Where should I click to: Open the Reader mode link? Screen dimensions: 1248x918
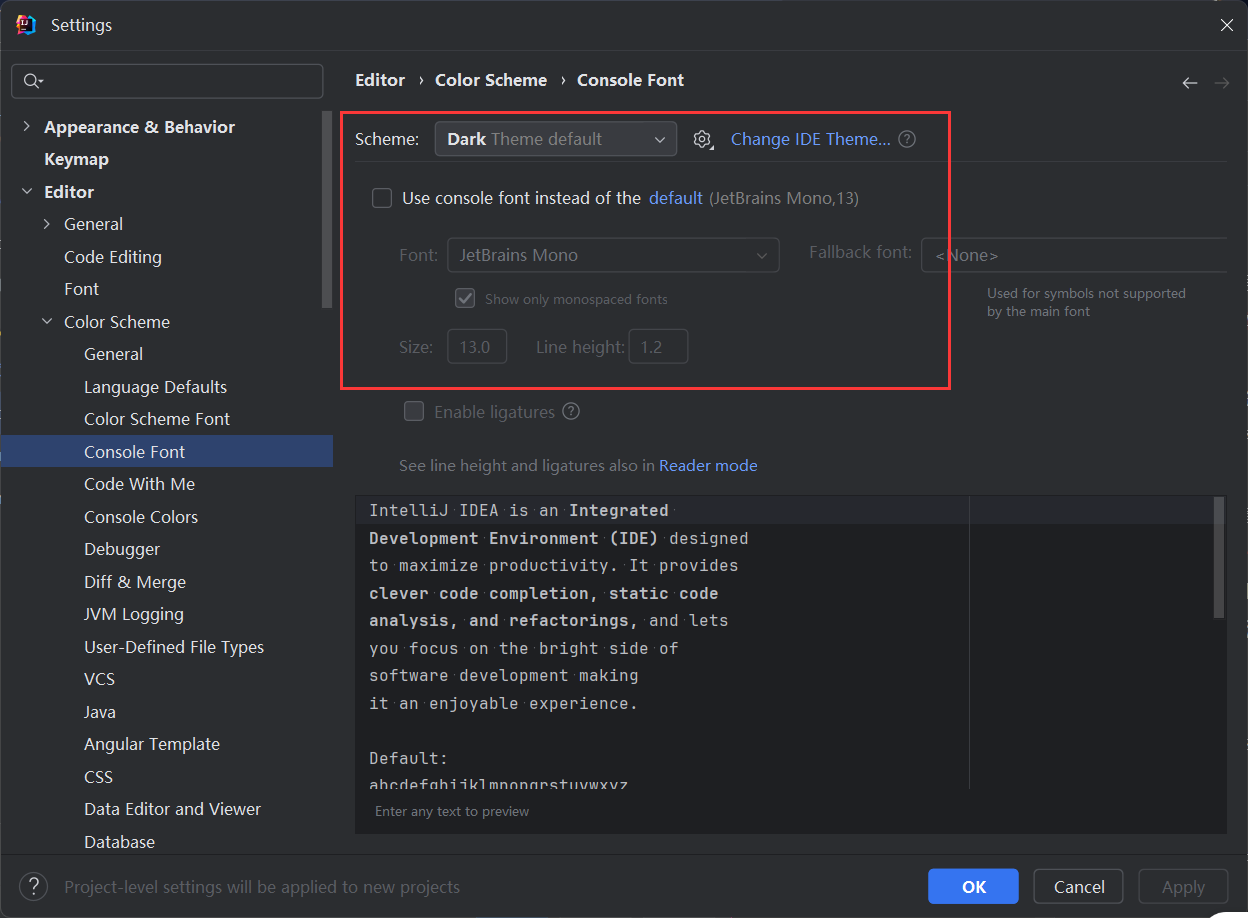coord(708,465)
